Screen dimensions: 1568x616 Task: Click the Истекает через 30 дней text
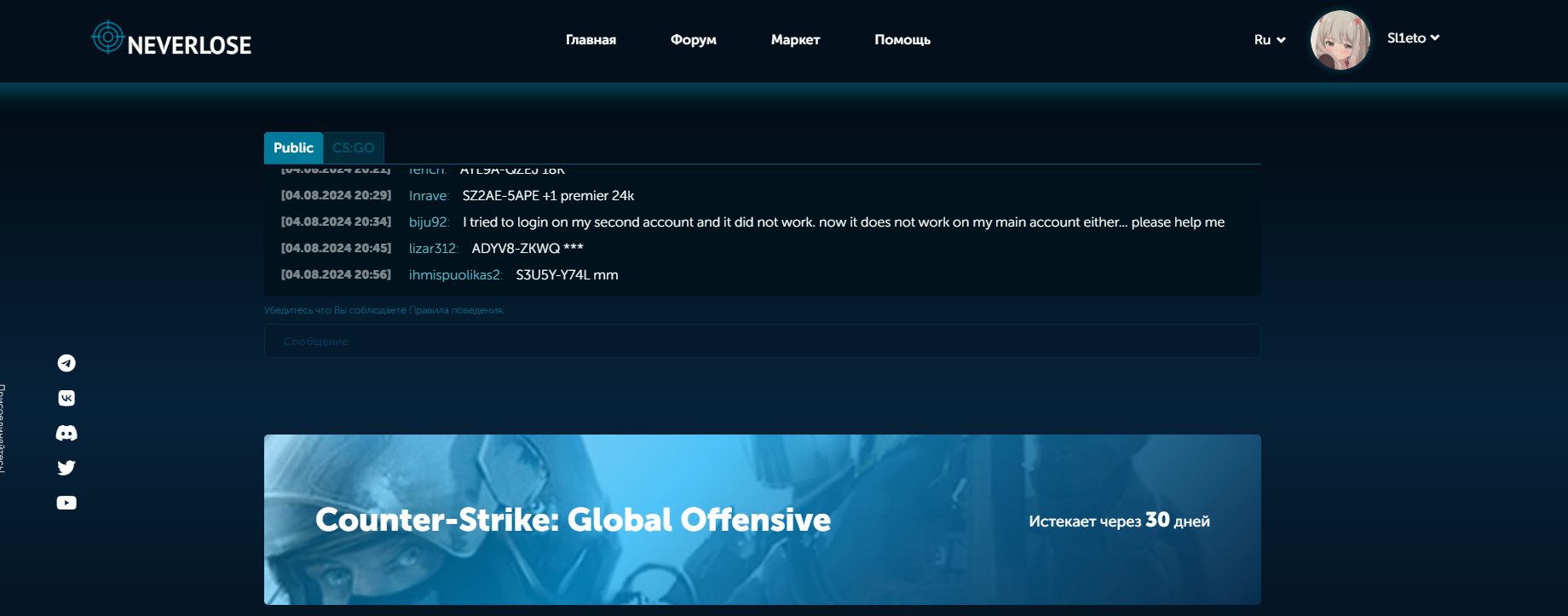coord(1119,521)
